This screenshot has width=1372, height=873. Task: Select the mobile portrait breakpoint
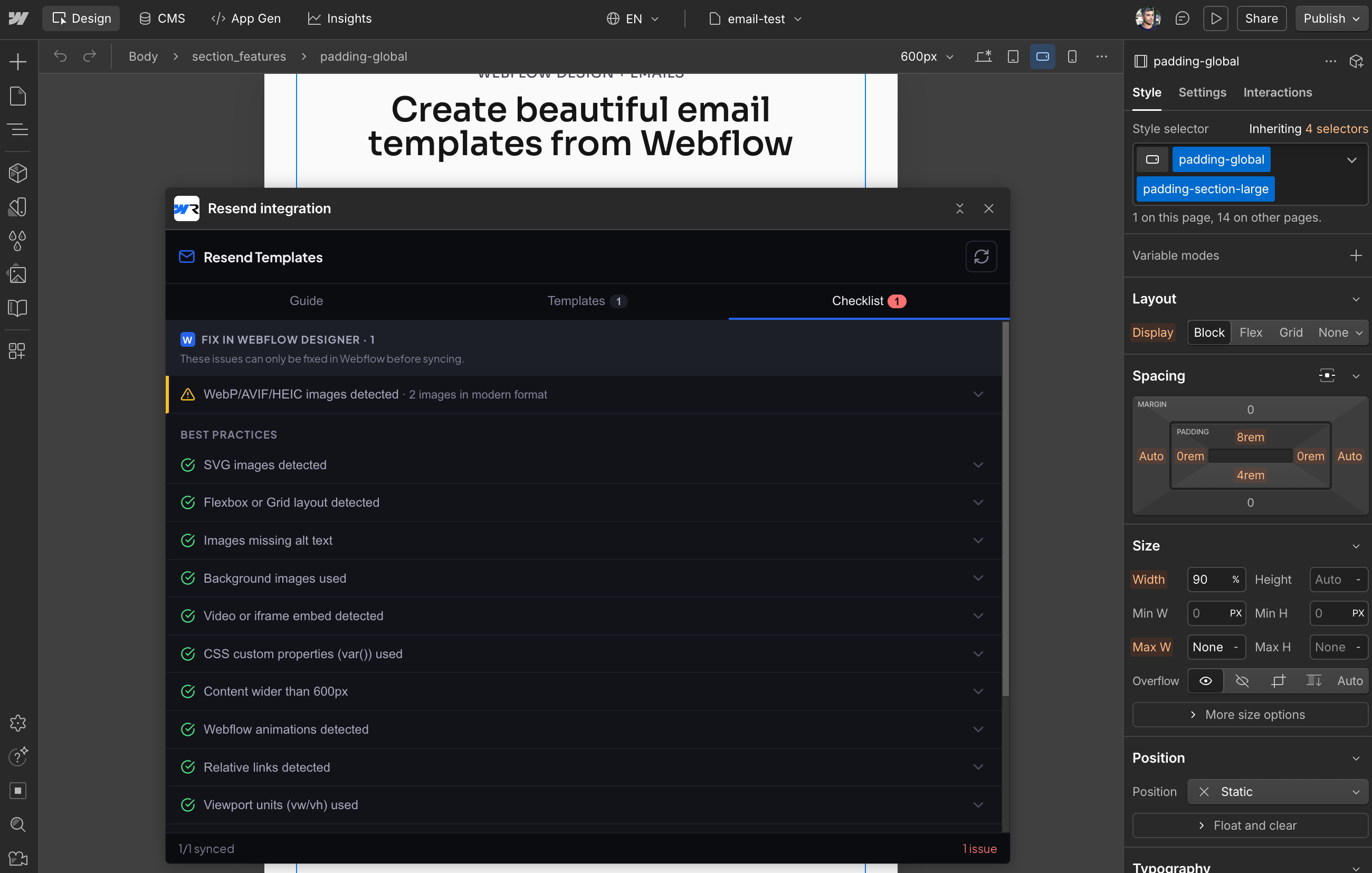pos(1072,56)
